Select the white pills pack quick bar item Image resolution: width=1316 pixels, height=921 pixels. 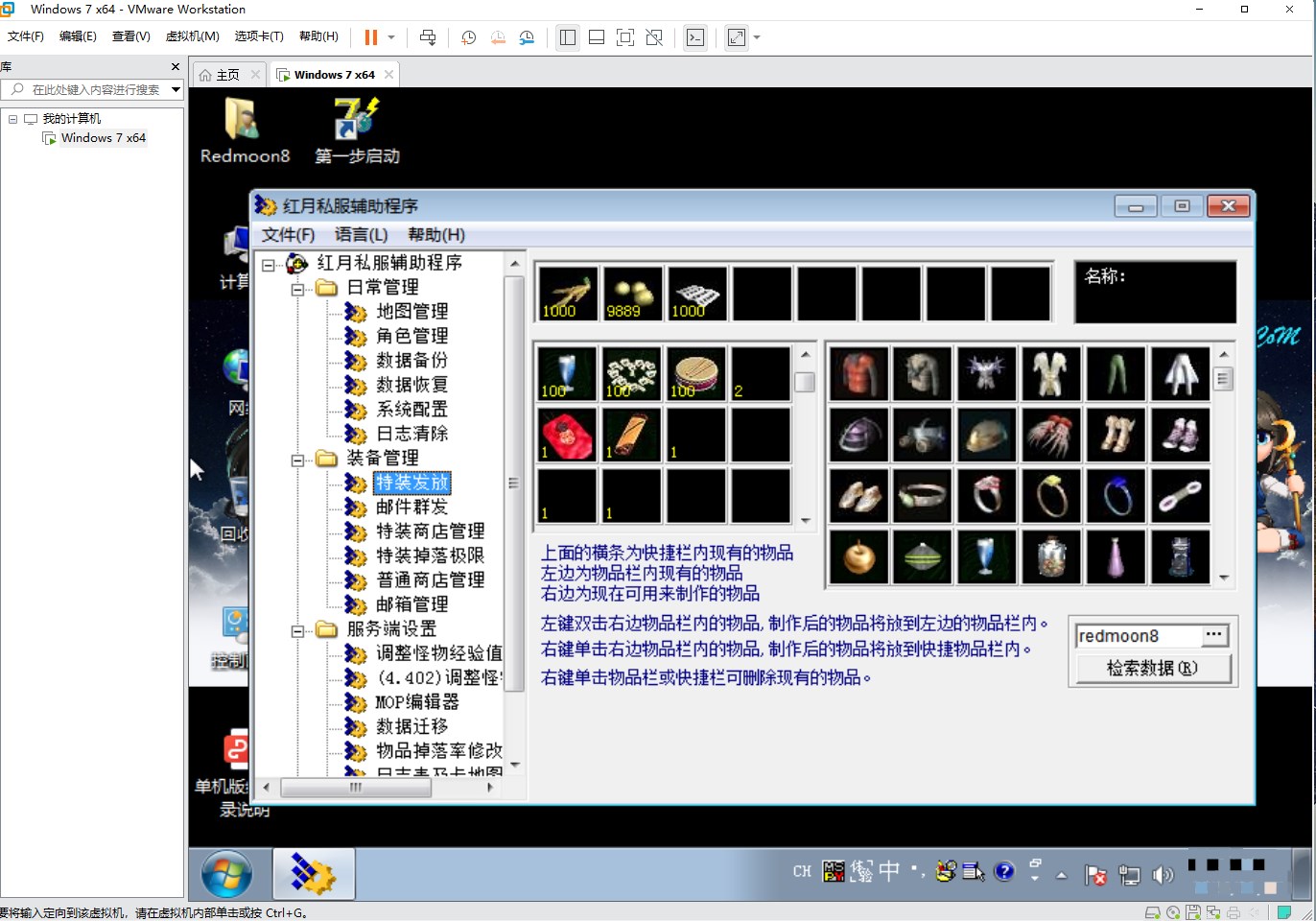point(696,293)
